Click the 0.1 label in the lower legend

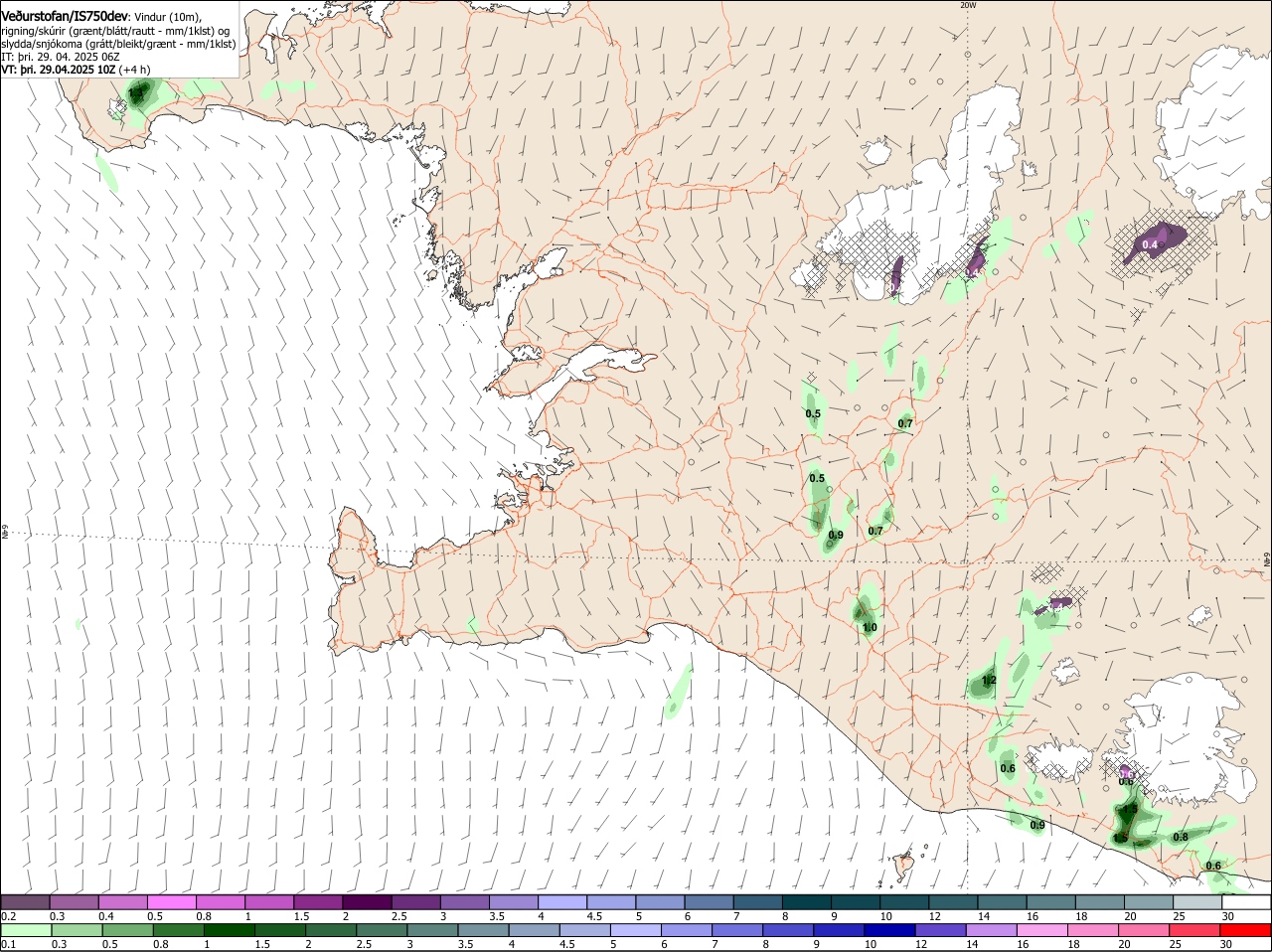click(x=8, y=944)
